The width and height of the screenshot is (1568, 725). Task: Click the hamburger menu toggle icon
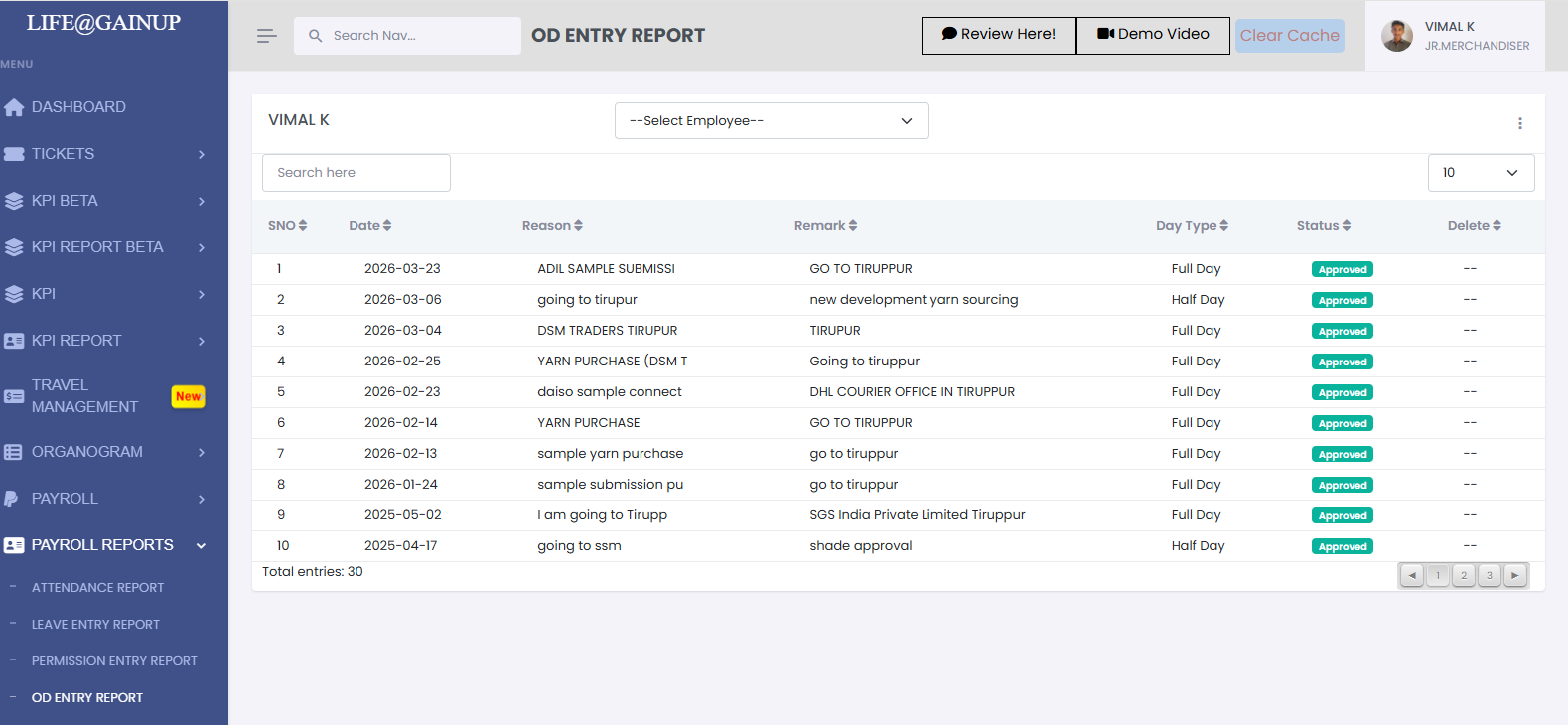[x=266, y=36]
